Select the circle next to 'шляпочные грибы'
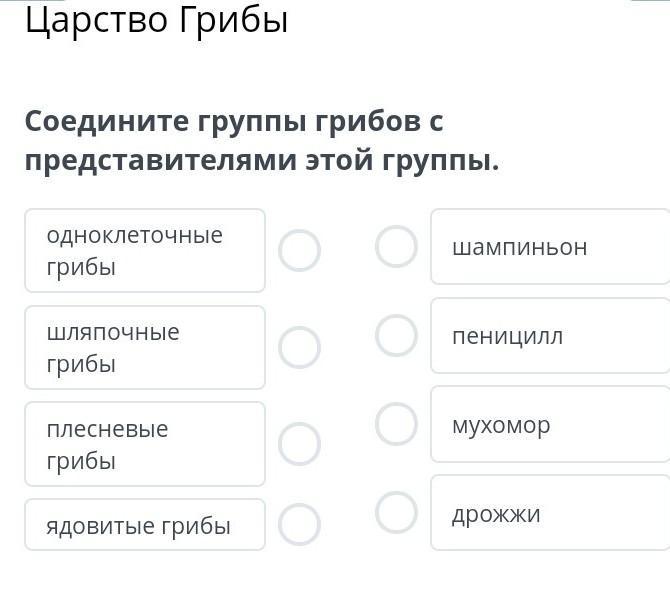The image size is (670, 611). coord(299,347)
